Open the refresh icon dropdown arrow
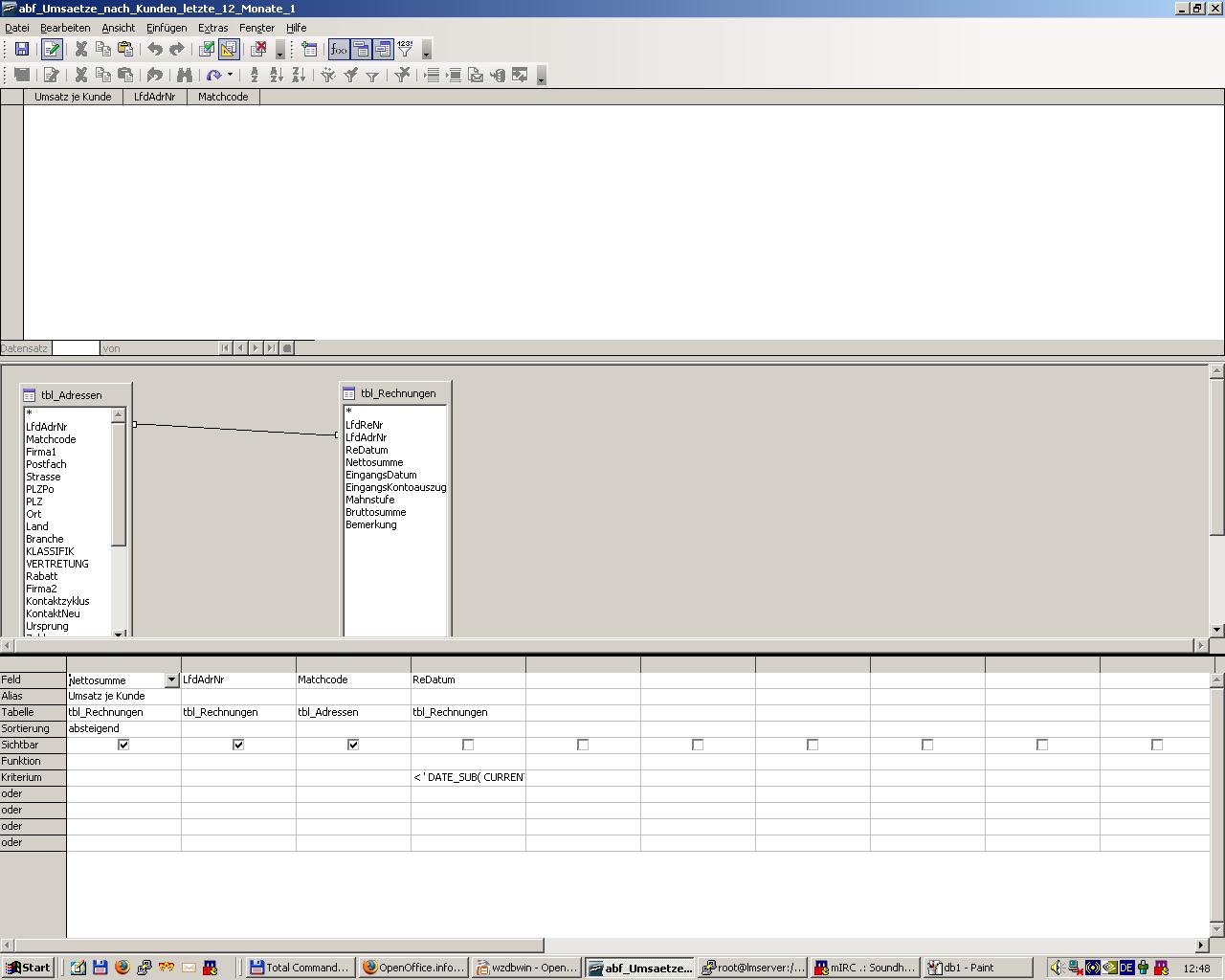1225x980 pixels. pos(230,75)
